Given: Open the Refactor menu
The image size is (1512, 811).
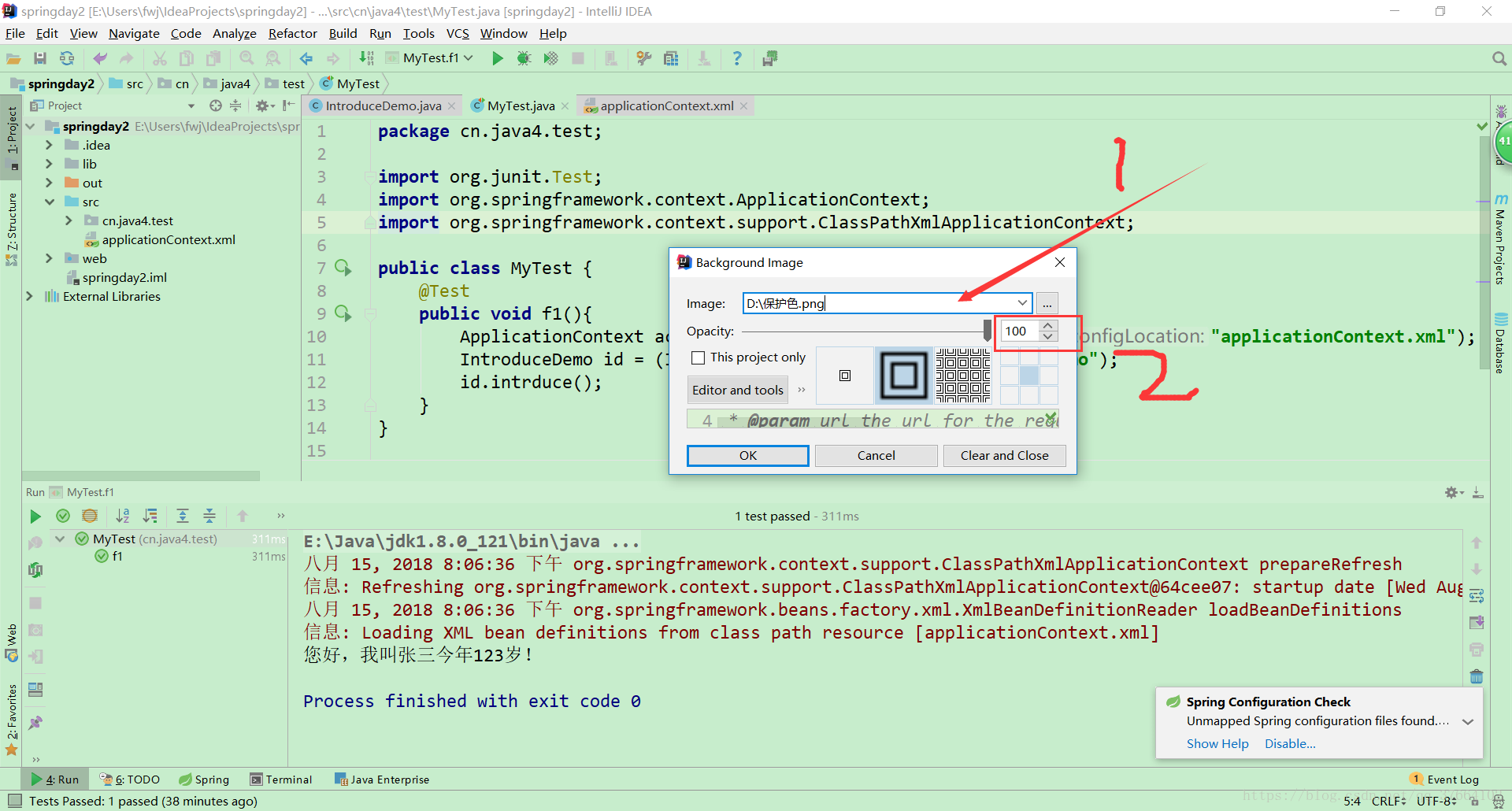Looking at the screenshot, I should tap(292, 33).
